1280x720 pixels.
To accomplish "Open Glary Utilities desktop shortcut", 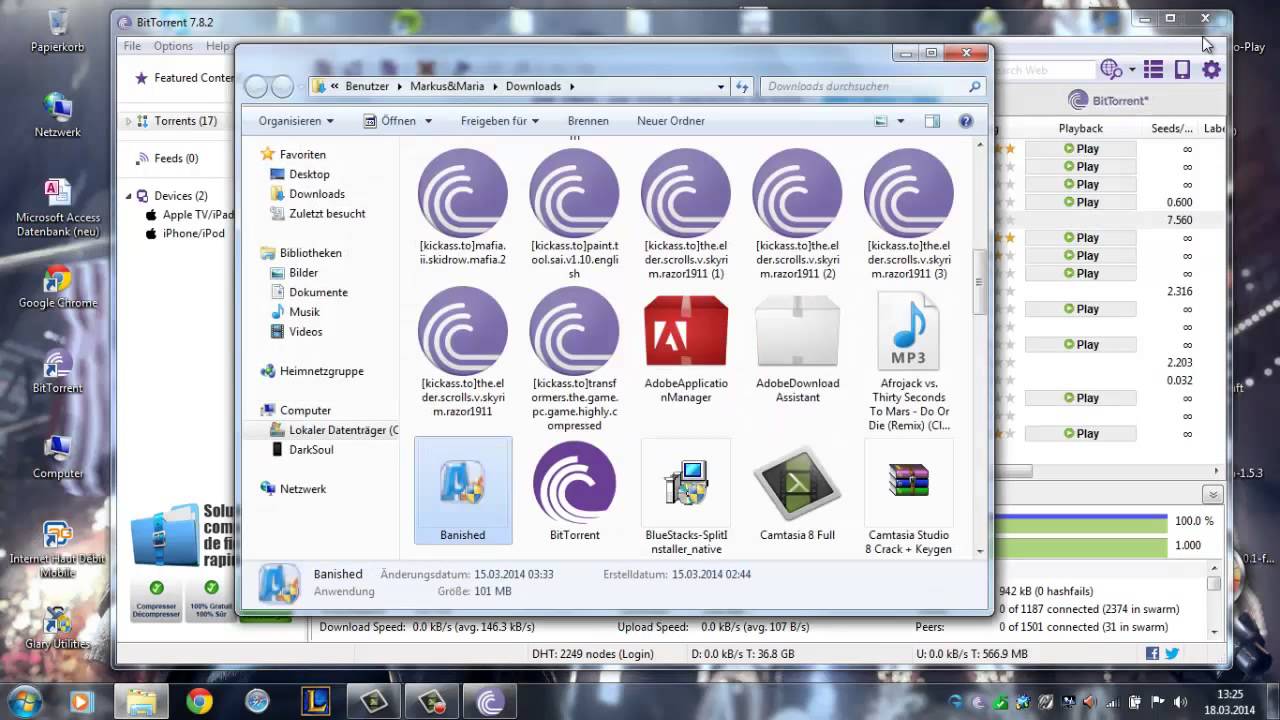I will (x=57, y=629).
